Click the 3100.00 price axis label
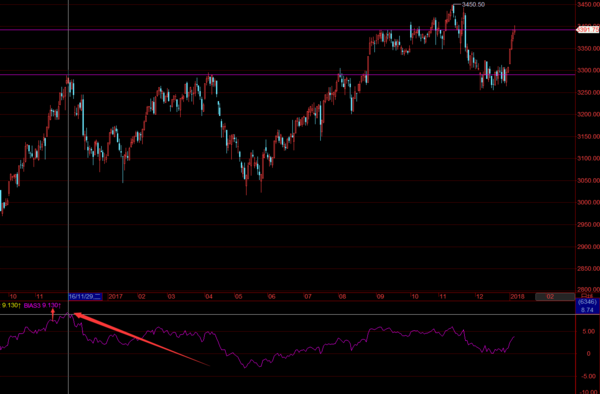 589,158
